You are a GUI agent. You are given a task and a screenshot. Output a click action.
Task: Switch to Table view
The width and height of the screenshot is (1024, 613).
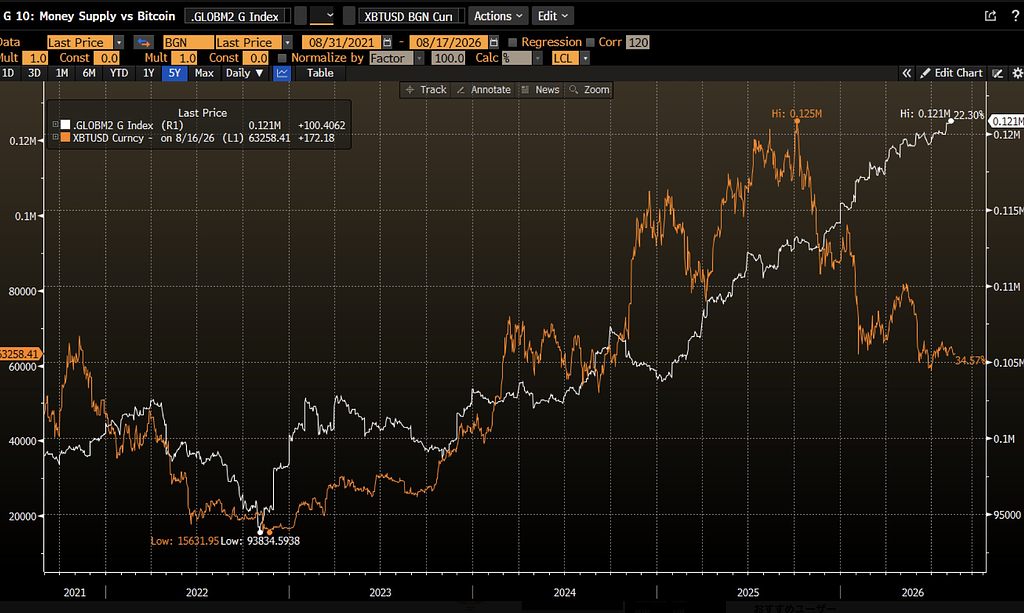point(320,73)
